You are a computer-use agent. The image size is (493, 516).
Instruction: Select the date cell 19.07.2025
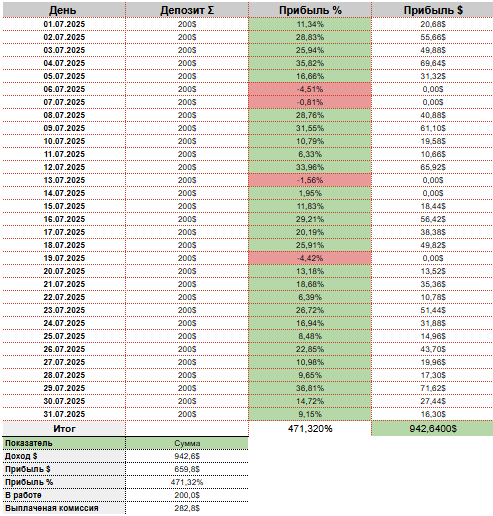[64, 258]
